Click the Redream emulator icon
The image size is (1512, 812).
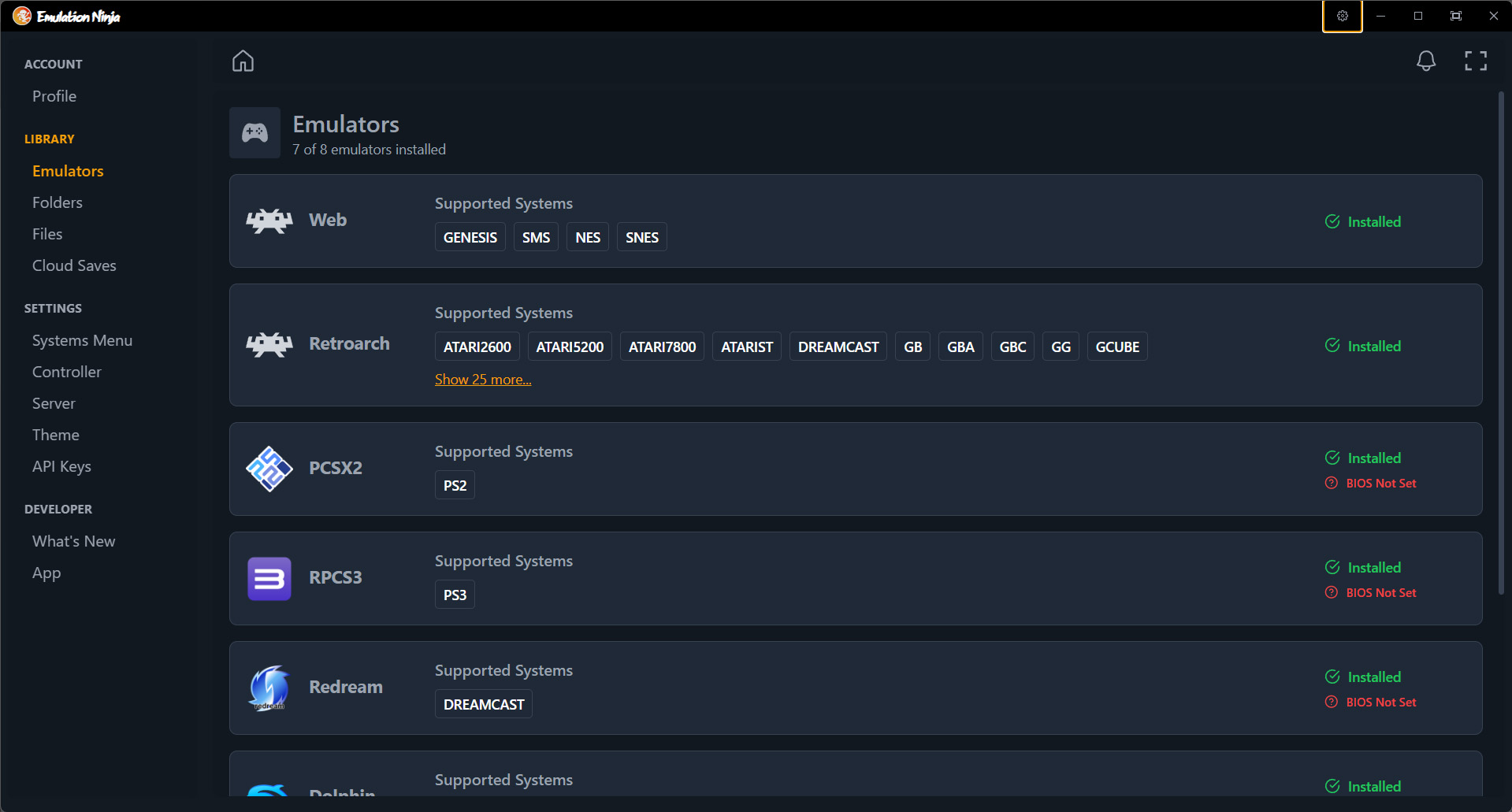[268, 687]
